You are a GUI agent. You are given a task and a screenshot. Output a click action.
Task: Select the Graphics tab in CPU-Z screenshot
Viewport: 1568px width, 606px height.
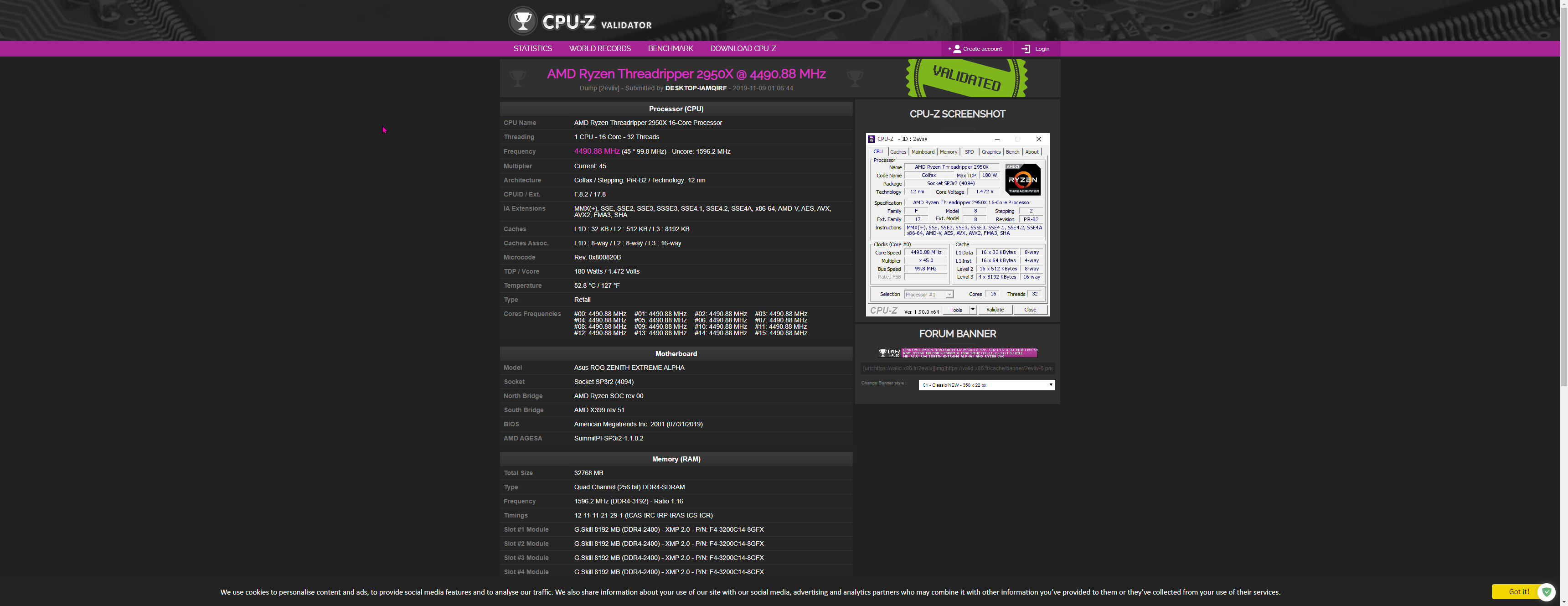990,152
